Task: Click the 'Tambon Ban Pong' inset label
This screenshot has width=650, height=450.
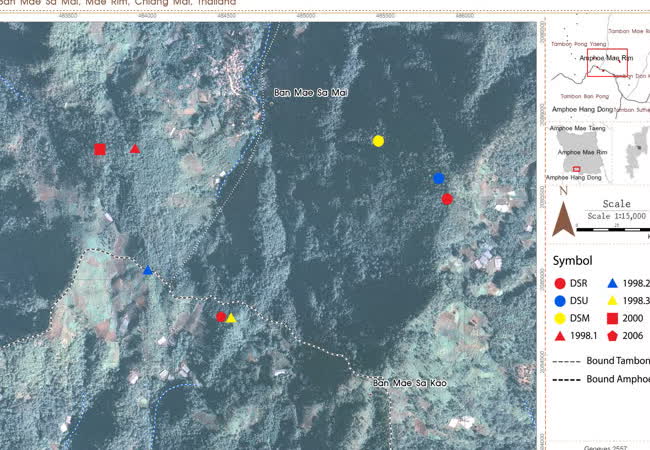Action: pos(585,96)
